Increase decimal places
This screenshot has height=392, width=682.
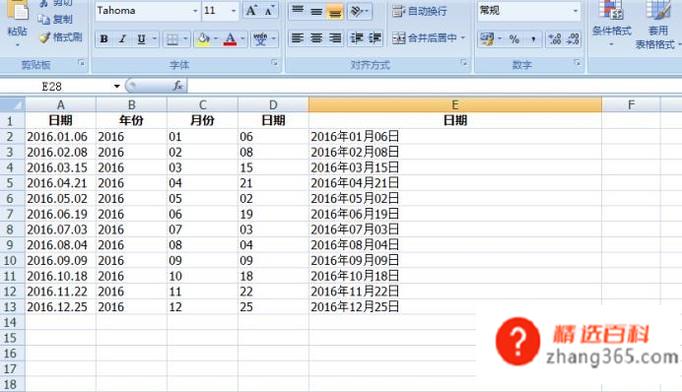pyautogui.click(x=555, y=39)
